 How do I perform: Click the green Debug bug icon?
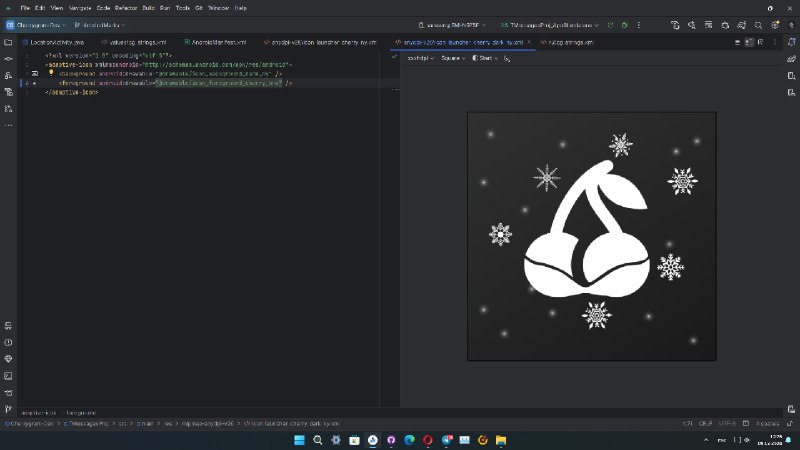pyautogui.click(x=624, y=25)
